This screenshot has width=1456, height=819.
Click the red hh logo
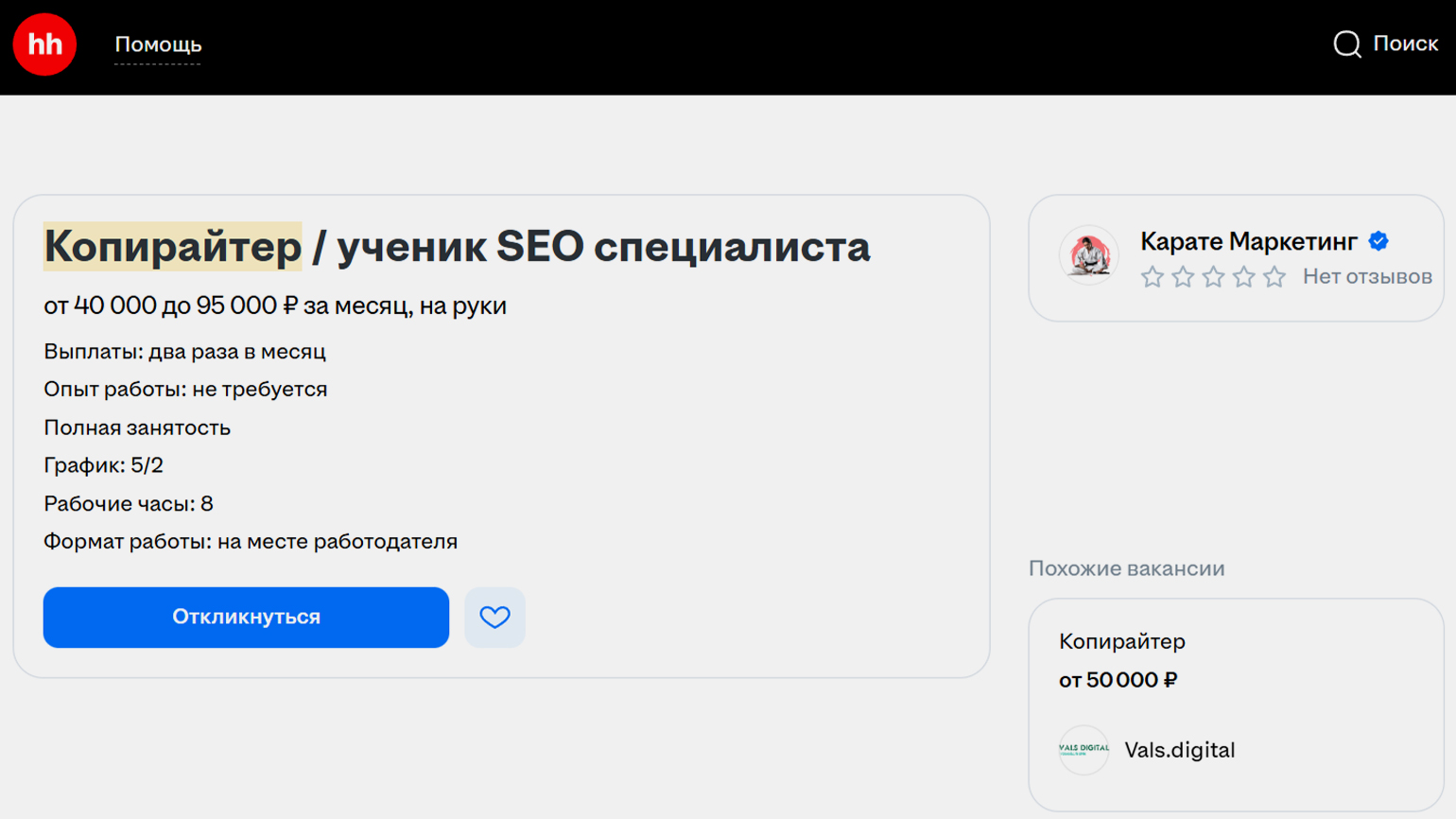44,44
